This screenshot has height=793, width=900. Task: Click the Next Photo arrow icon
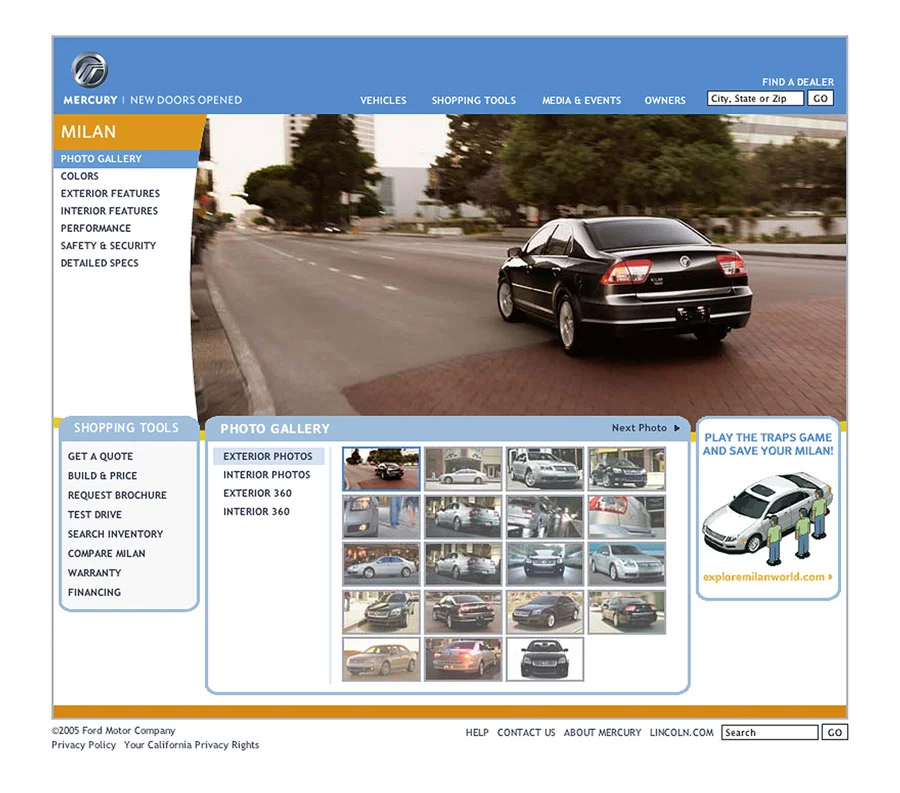pyautogui.click(x=677, y=428)
